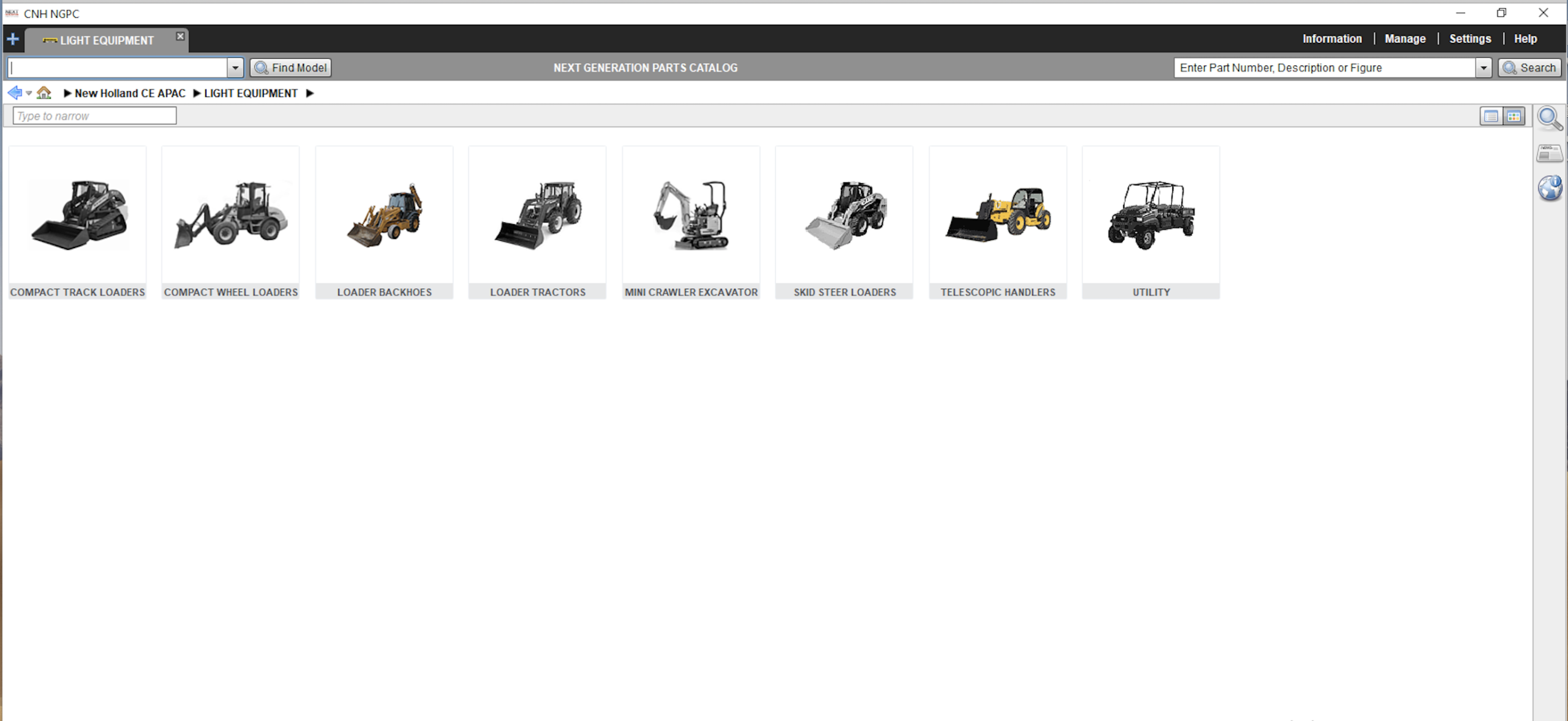Viewport: 1568px width, 721px height.
Task: Open Compact Wheel Loaders thumbnail
Action: click(x=231, y=215)
